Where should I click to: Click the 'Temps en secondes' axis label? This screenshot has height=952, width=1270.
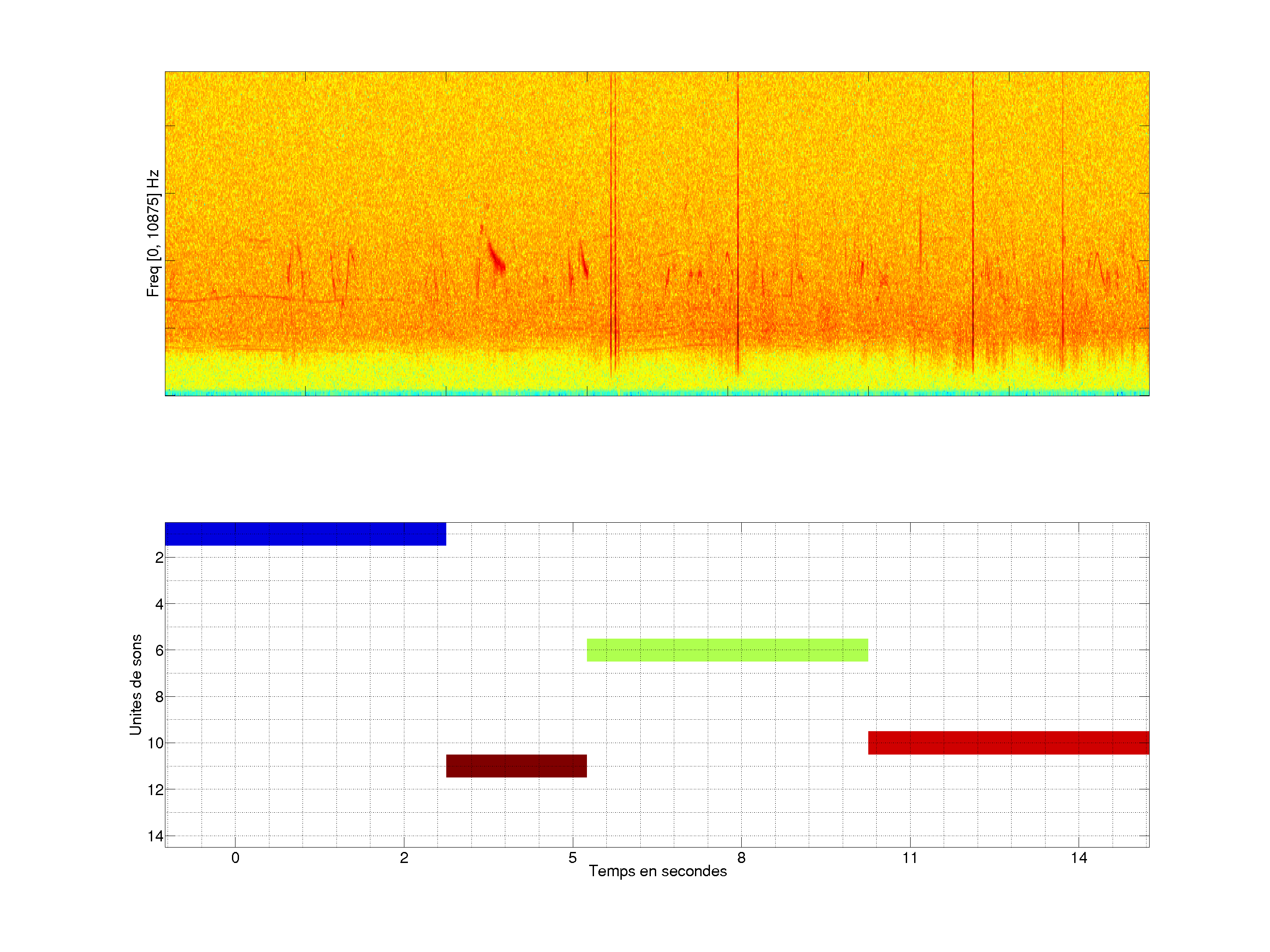click(x=657, y=871)
